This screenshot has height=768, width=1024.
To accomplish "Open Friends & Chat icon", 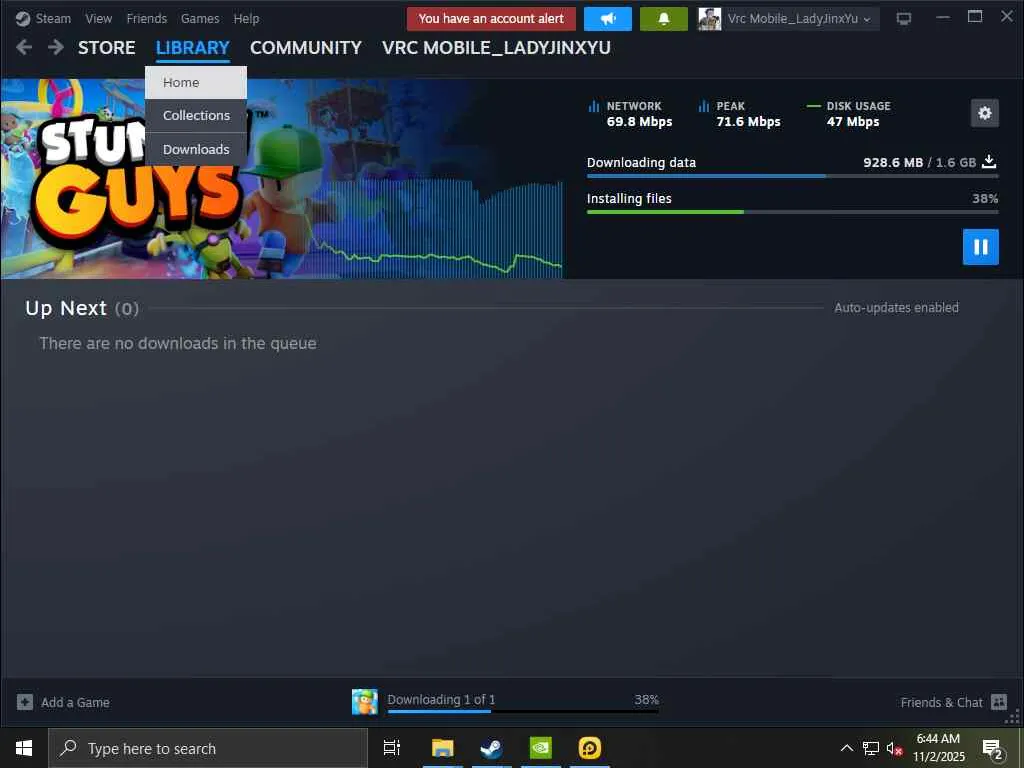I will coord(999,702).
